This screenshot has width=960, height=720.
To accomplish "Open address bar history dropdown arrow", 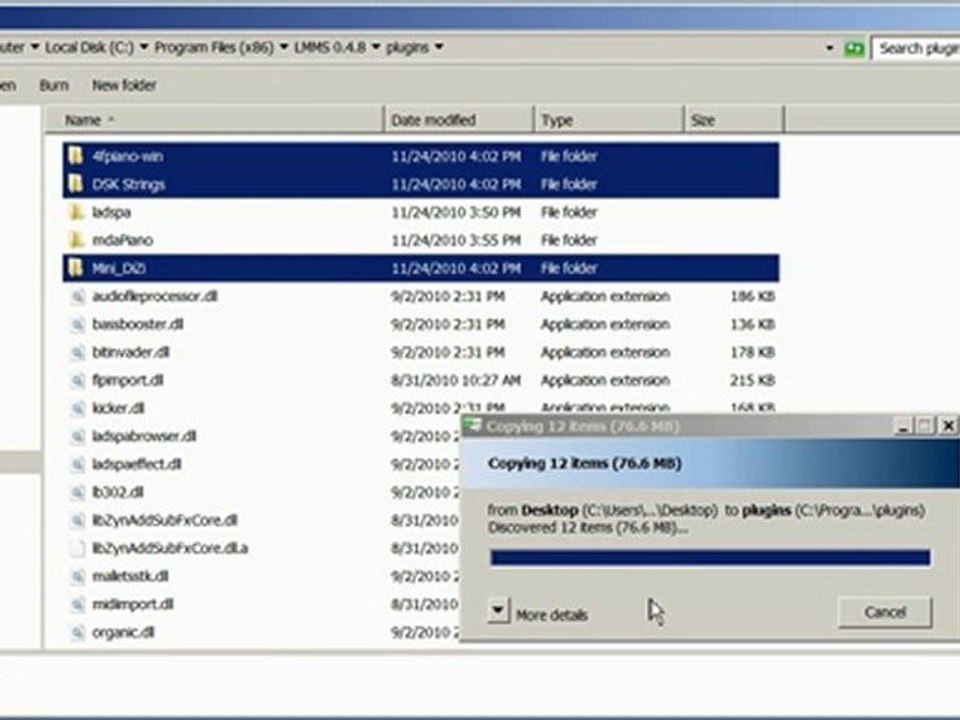I will coord(830,48).
